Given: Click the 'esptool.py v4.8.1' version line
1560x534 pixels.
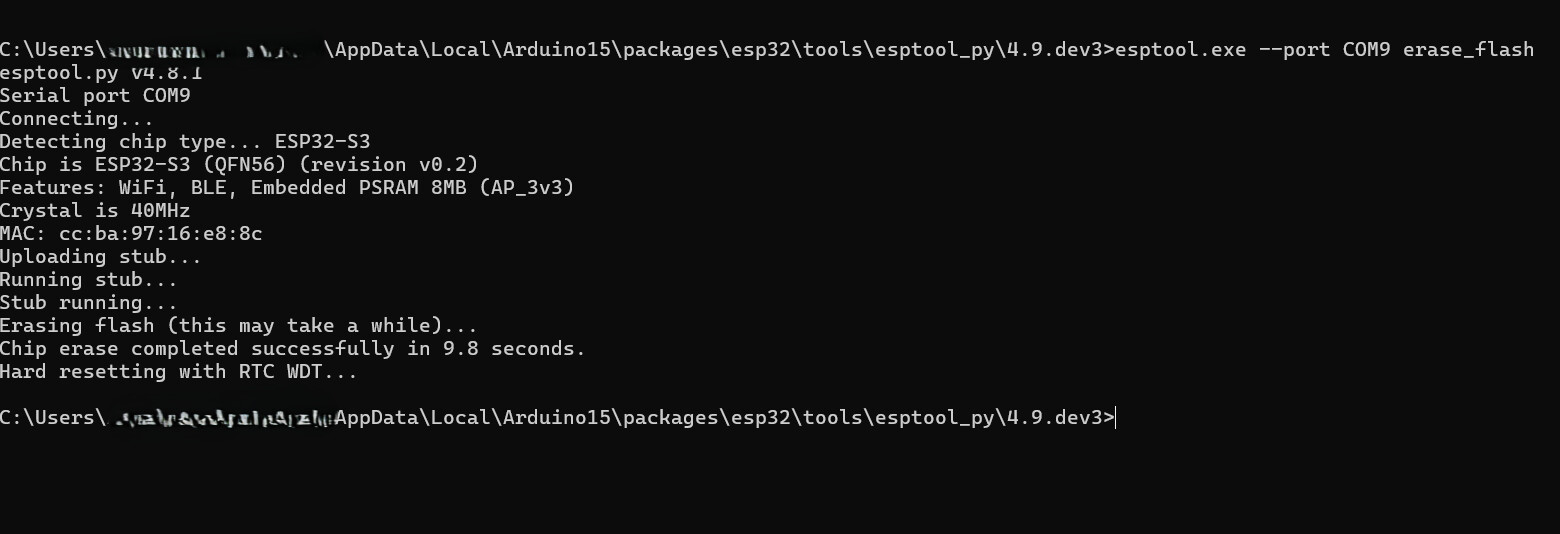Looking at the screenshot, I should coord(101,73).
